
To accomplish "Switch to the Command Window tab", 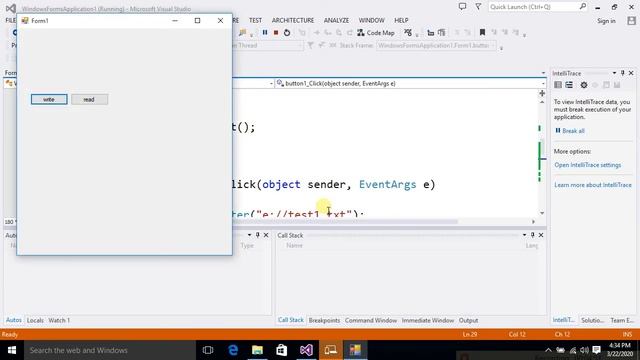I will point(371,320).
